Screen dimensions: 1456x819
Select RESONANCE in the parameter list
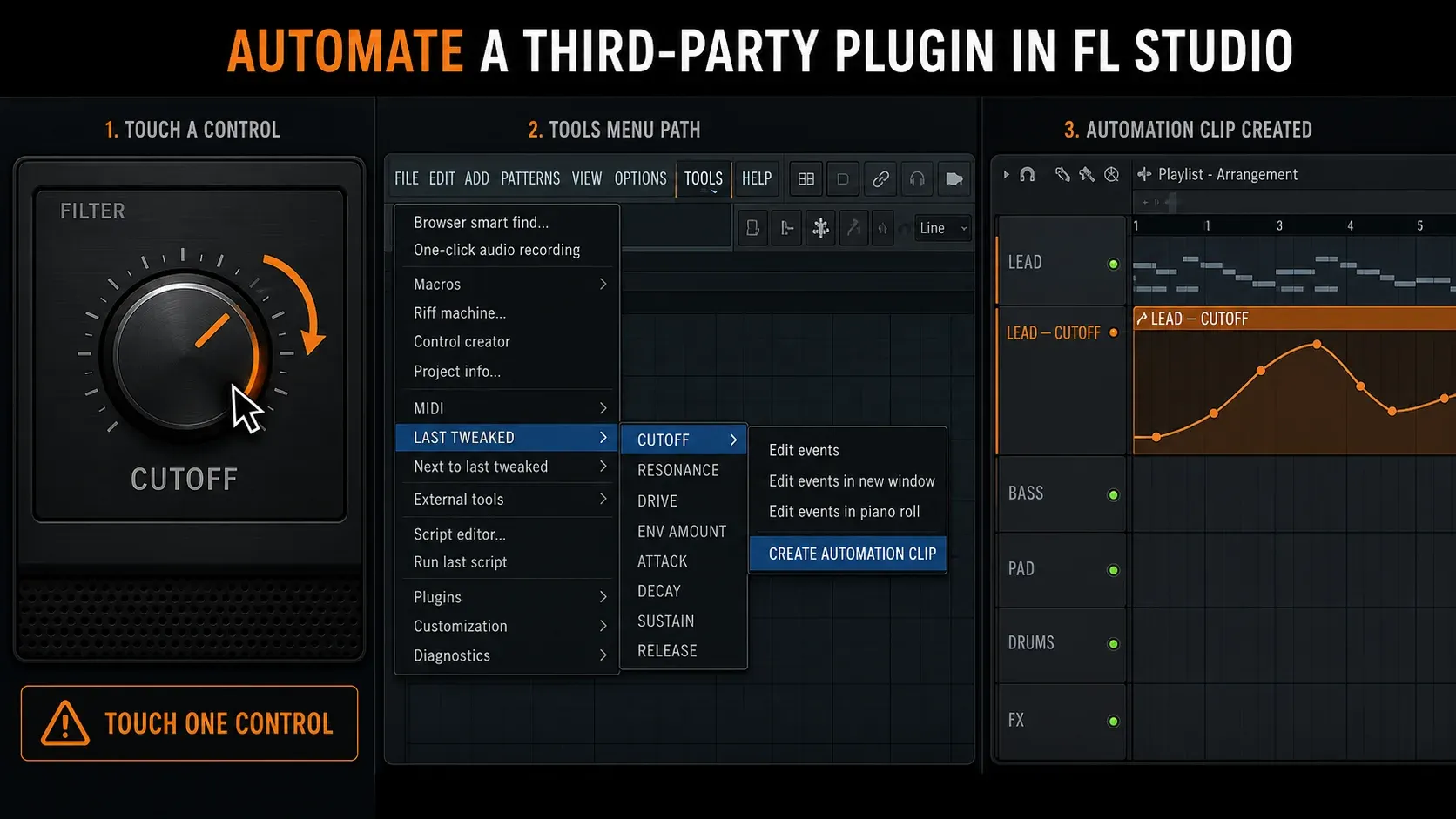[684, 470]
